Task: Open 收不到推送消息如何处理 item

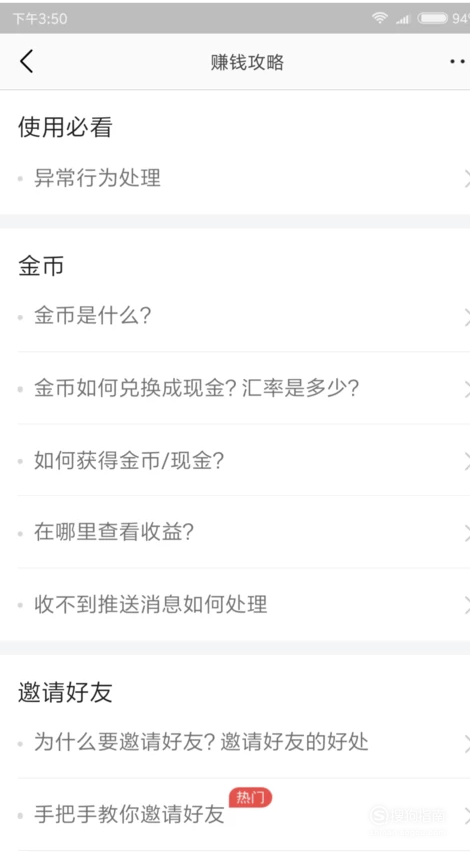Action: tap(235, 604)
